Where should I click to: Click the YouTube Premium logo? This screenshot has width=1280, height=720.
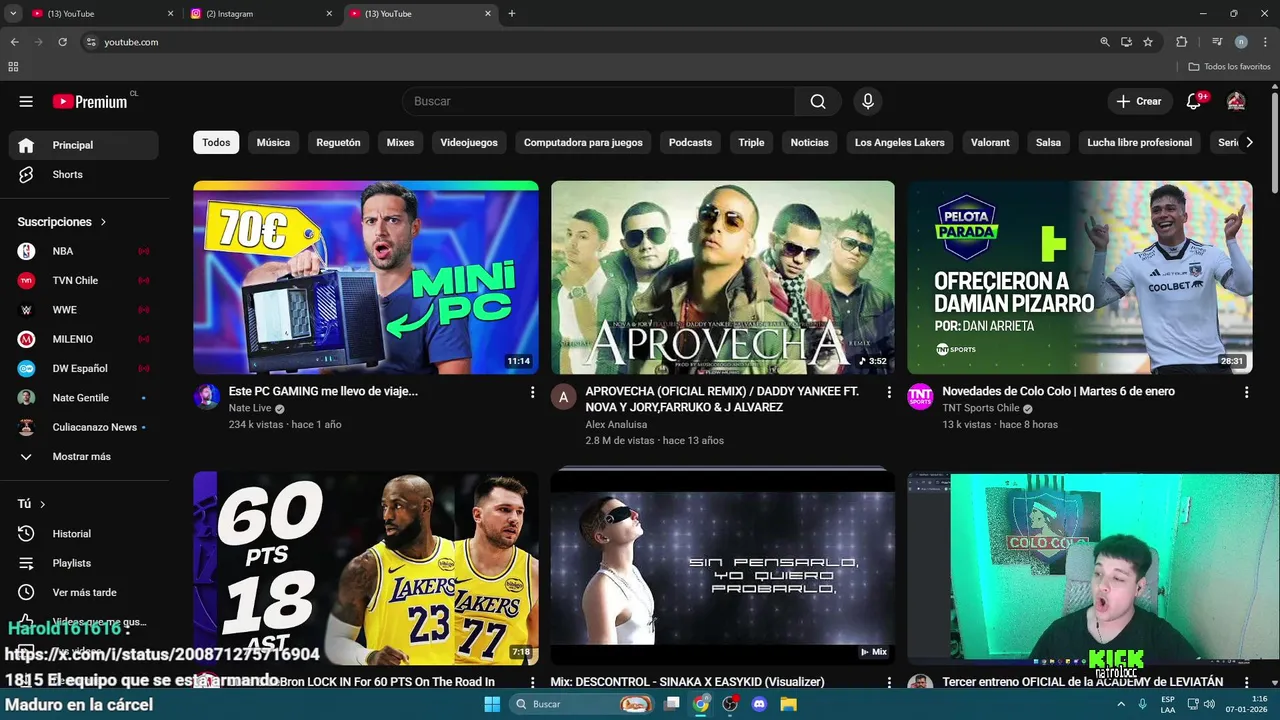pos(90,101)
